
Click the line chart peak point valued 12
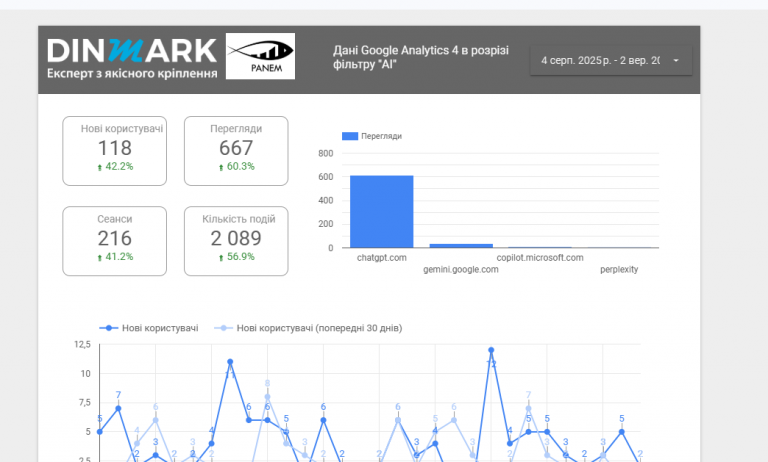pyautogui.click(x=491, y=350)
